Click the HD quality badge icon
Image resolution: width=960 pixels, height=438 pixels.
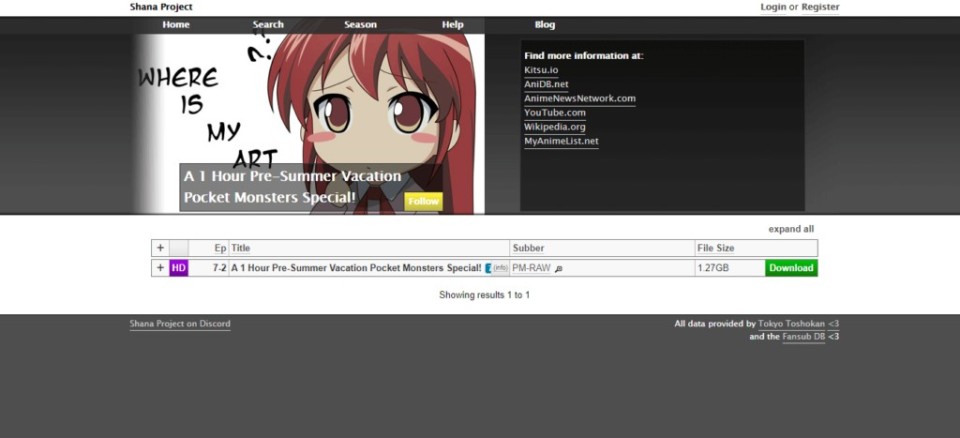179,268
